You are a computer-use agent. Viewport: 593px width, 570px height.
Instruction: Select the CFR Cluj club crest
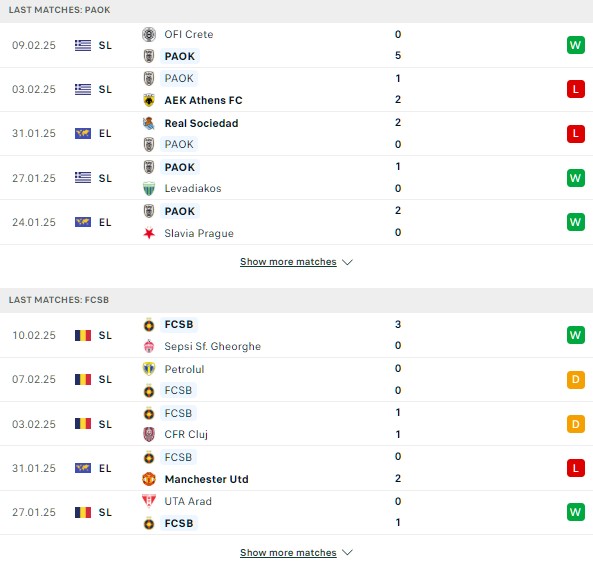point(149,434)
